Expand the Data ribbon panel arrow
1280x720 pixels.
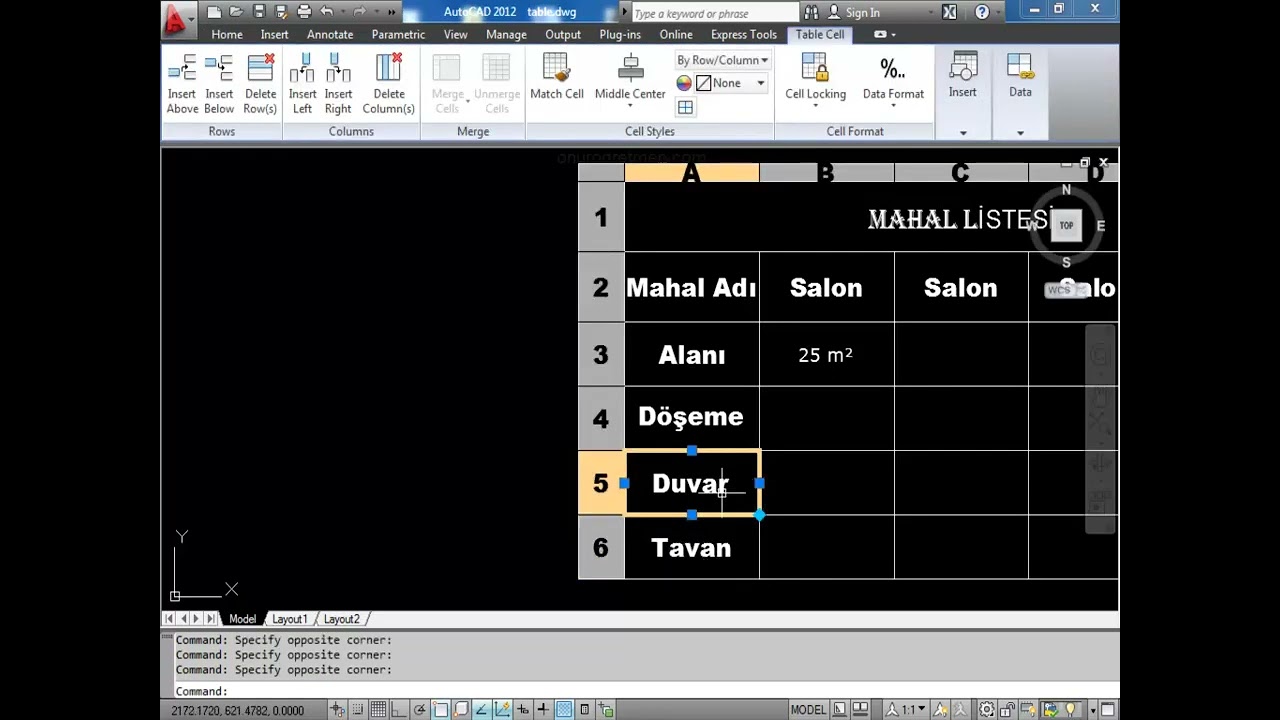1020,132
